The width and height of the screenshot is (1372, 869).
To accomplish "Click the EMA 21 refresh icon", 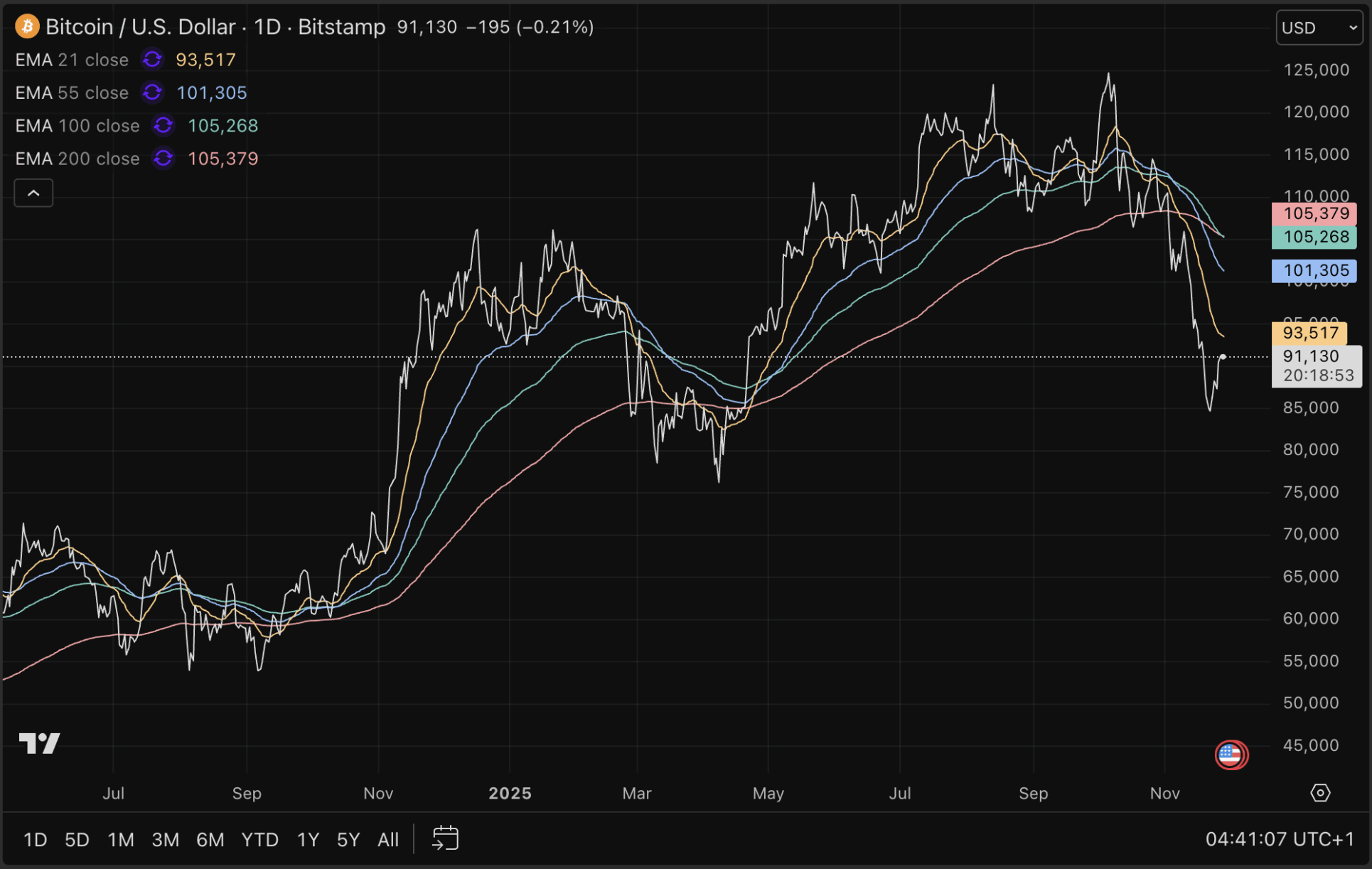I will point(152,60).
